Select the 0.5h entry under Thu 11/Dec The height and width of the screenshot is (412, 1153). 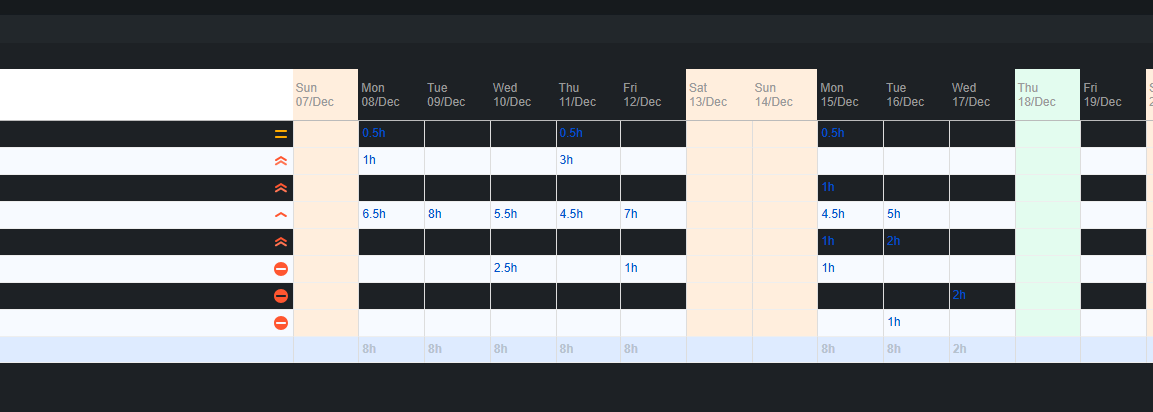tap(571, 133)
